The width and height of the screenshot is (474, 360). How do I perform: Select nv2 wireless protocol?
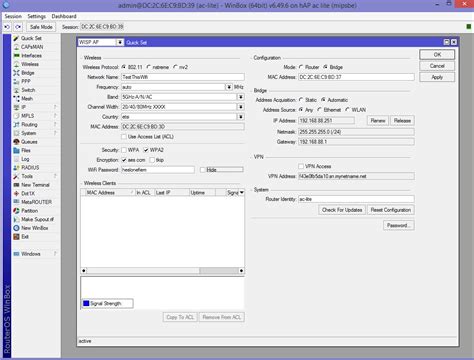[175, 67]
